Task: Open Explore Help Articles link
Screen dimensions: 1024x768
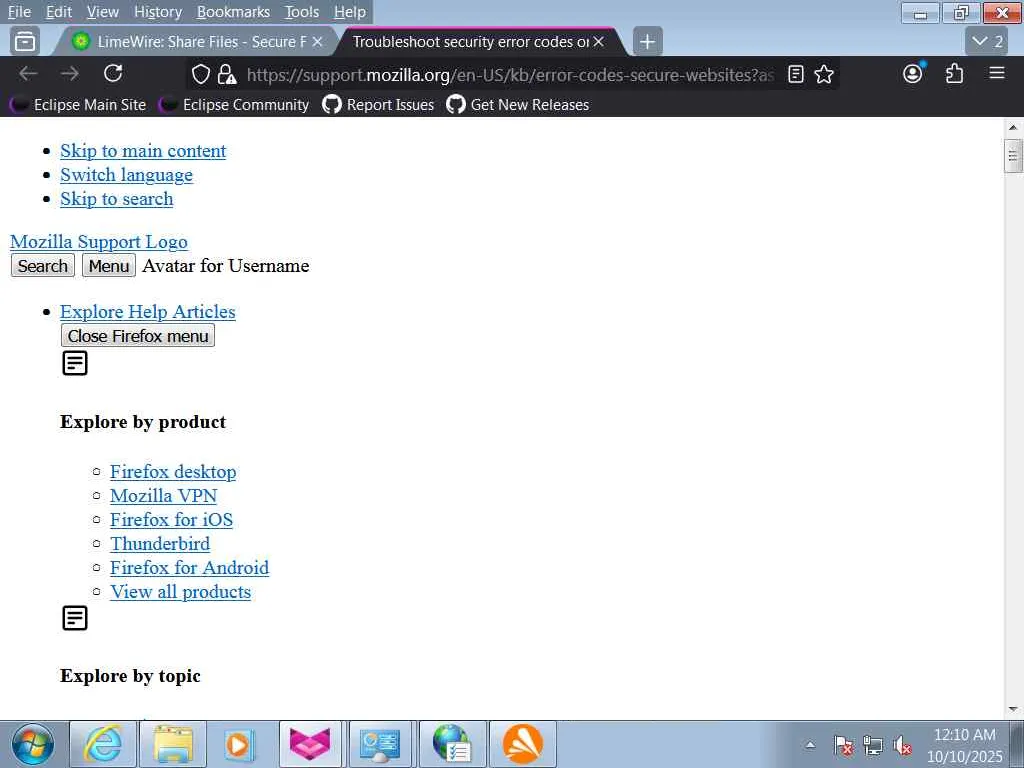Action: [x=148, y=312]
